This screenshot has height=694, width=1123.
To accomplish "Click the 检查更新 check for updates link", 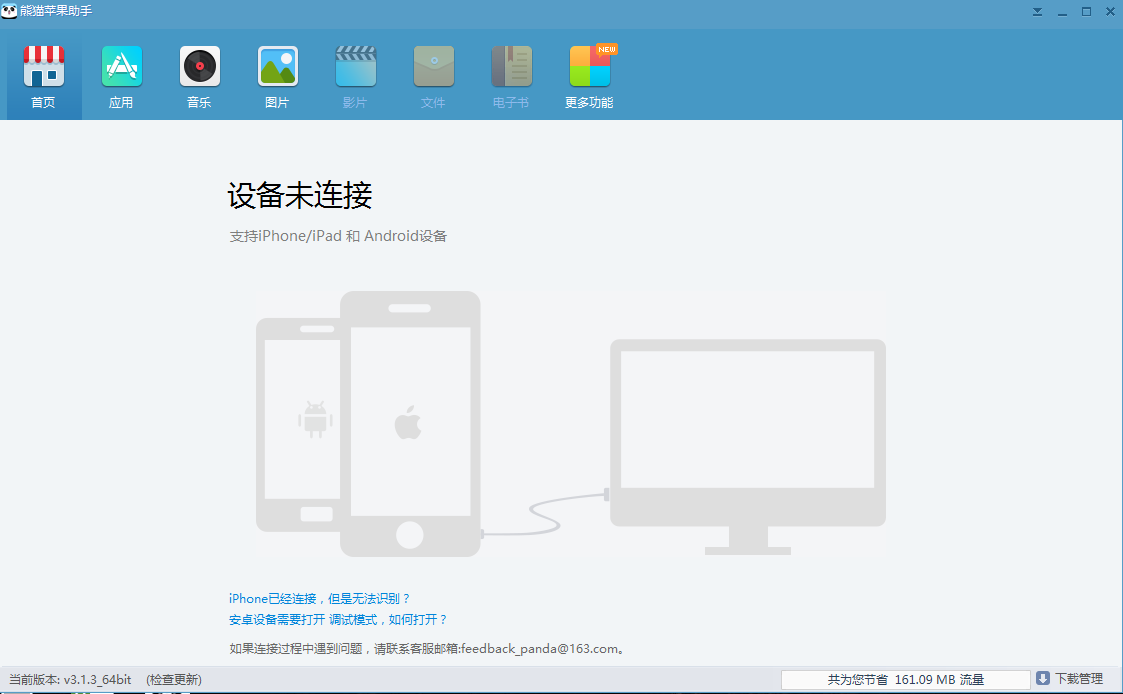I will (174, 680).
